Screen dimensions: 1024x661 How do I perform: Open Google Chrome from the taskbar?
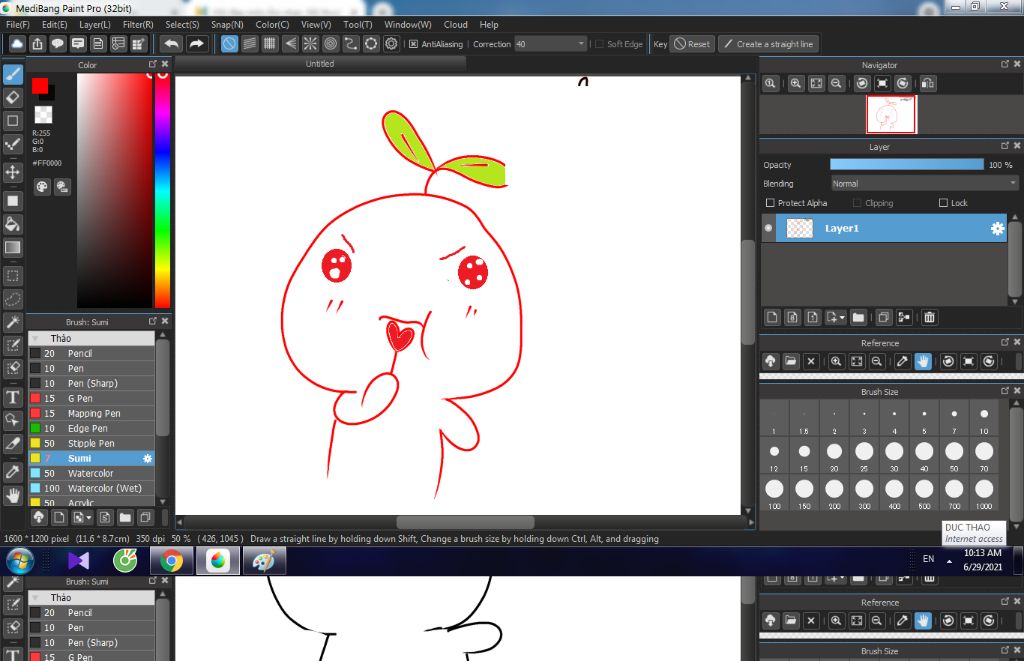(172, 560)
